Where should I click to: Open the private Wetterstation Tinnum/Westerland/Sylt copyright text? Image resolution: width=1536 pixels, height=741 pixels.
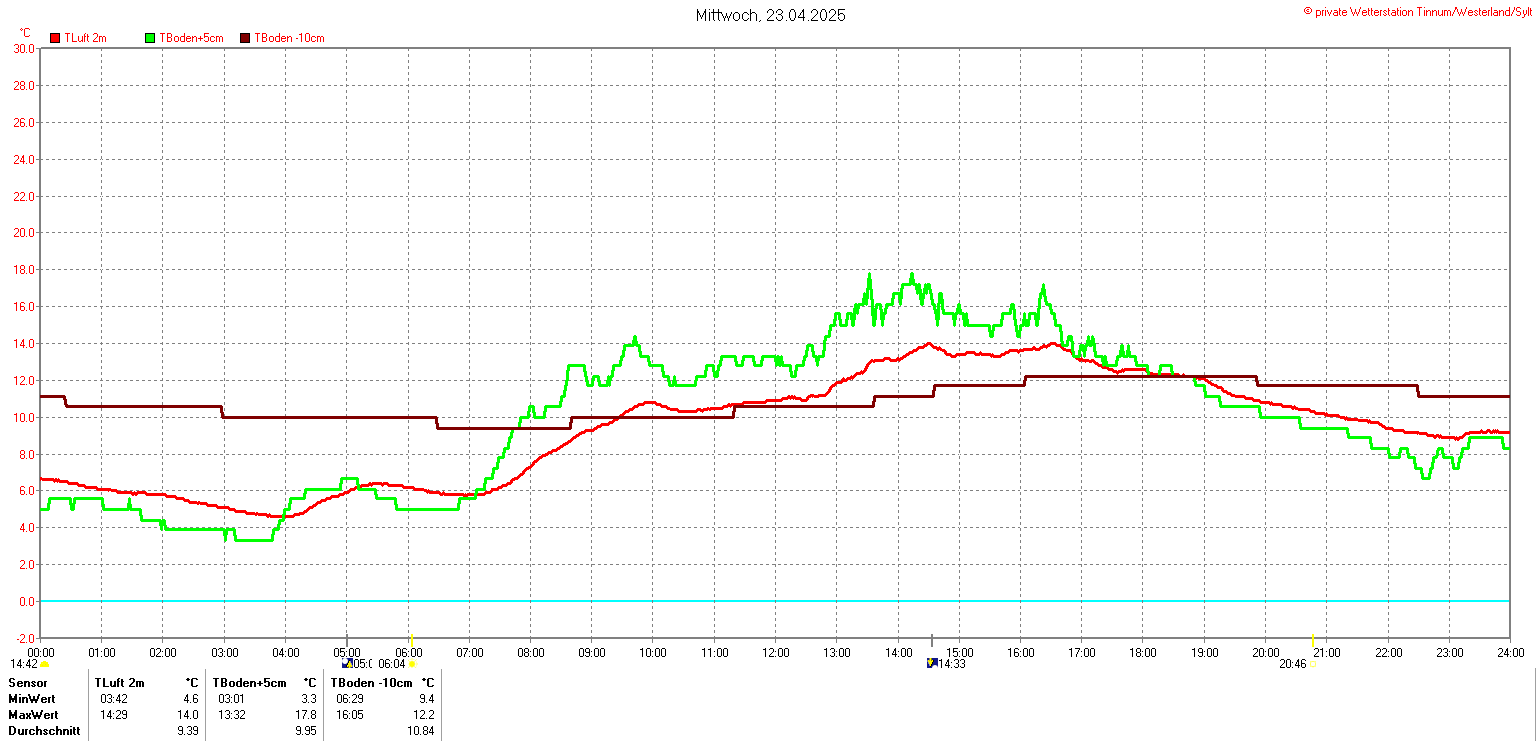click(x=1417, y=11)
